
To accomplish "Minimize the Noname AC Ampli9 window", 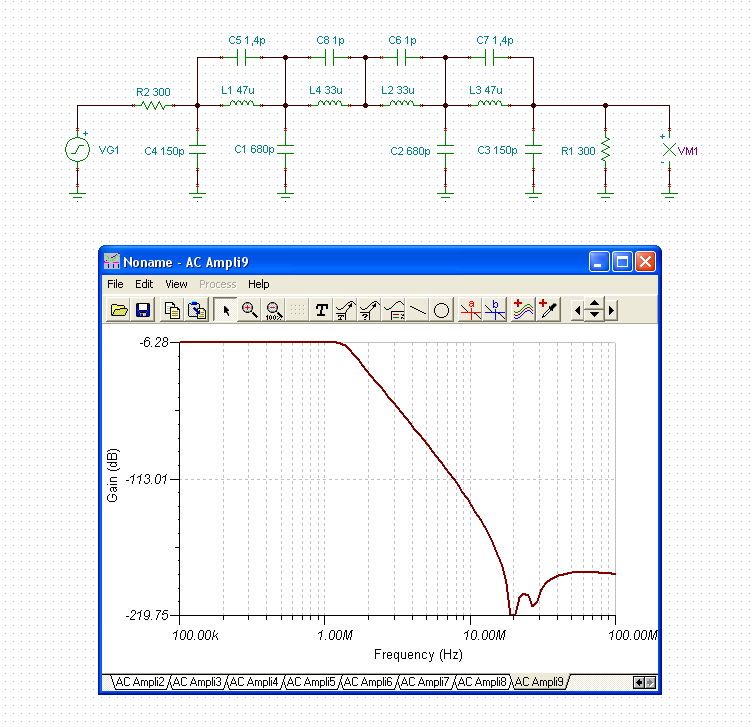I will (599, 262).
